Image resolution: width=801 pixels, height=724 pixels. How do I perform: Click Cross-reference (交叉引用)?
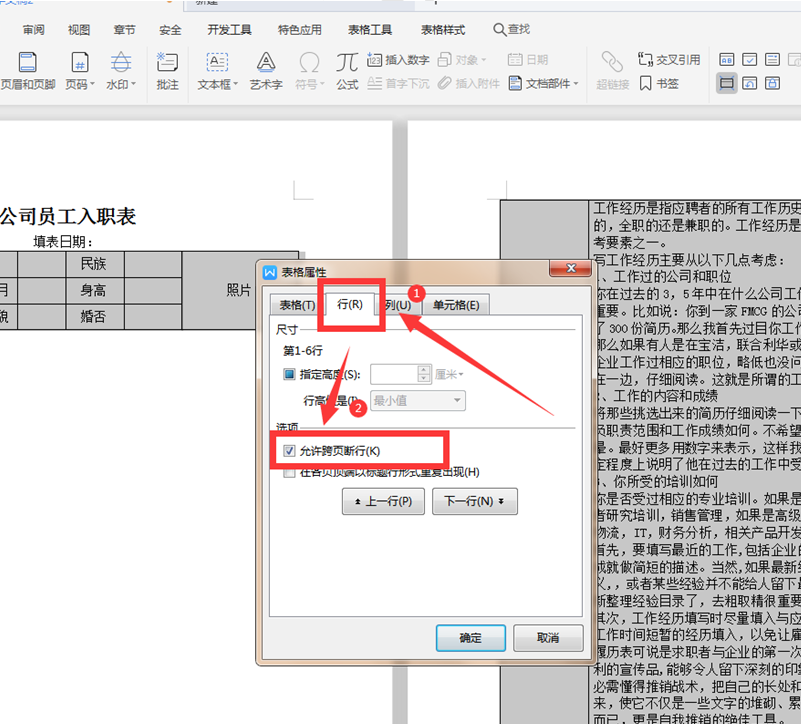pos(669,60)
